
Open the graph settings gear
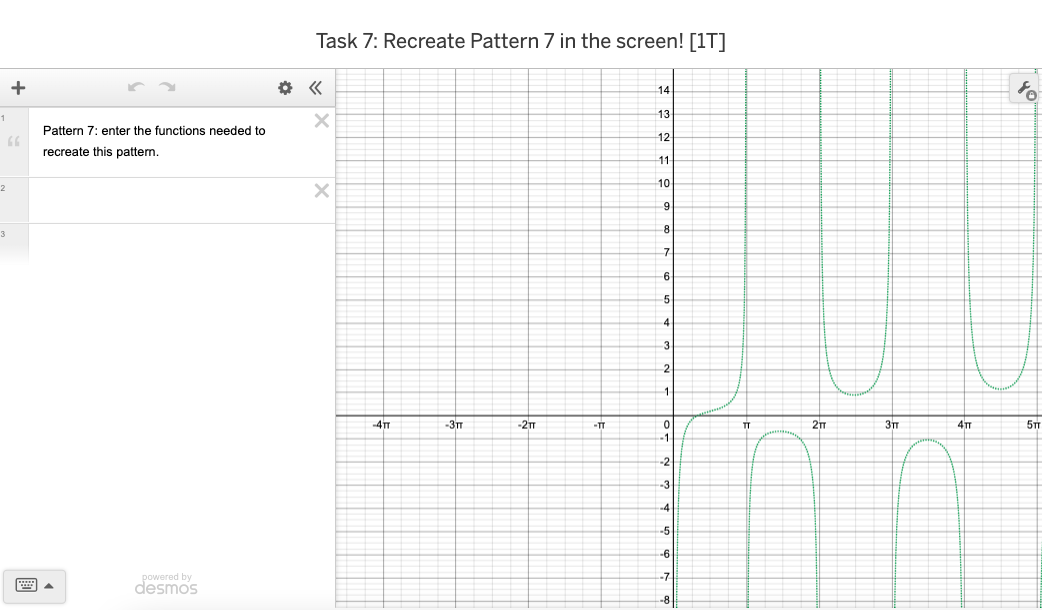[x=285, y=88]
